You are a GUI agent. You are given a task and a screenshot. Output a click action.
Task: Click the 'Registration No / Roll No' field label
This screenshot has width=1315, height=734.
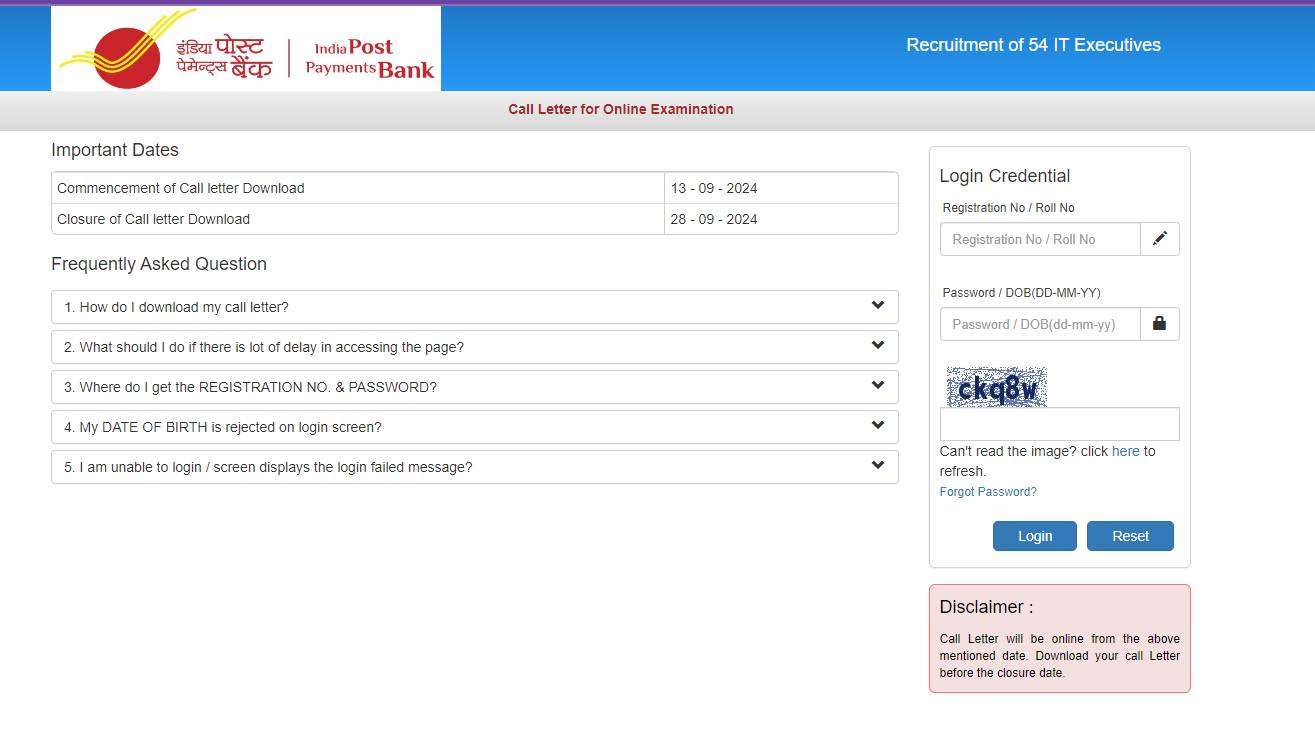point(1009,208)
